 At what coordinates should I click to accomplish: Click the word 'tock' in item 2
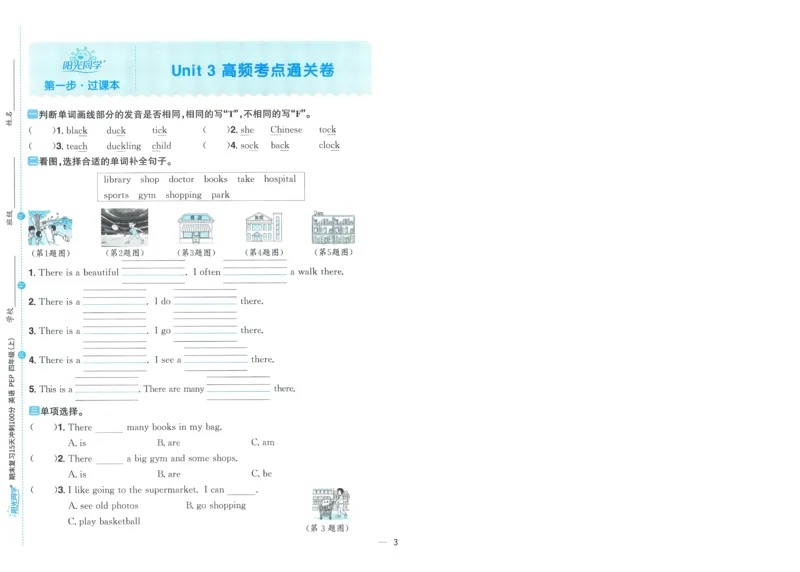point(328,130)
